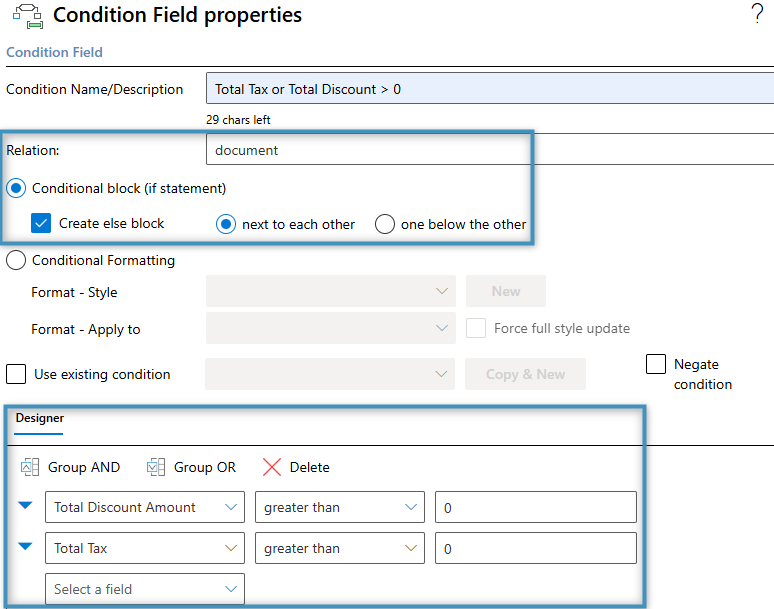Expand the Select a field dropdown
This screenshot has width=774, height=609.
point(145,589)
